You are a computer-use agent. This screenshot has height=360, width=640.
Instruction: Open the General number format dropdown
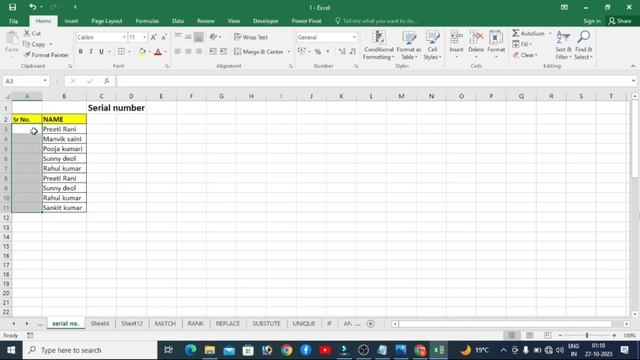coord(354,37)
